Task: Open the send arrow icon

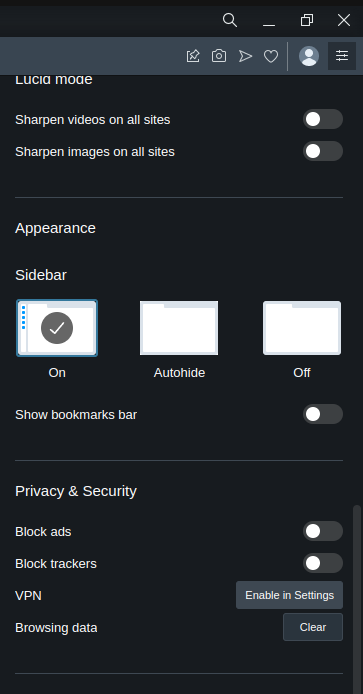Action: tap(245, 56)
